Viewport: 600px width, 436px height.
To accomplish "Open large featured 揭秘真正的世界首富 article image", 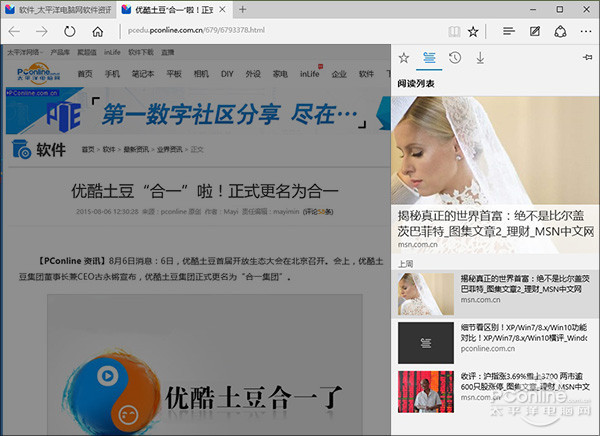I will [x=495, y=150].
